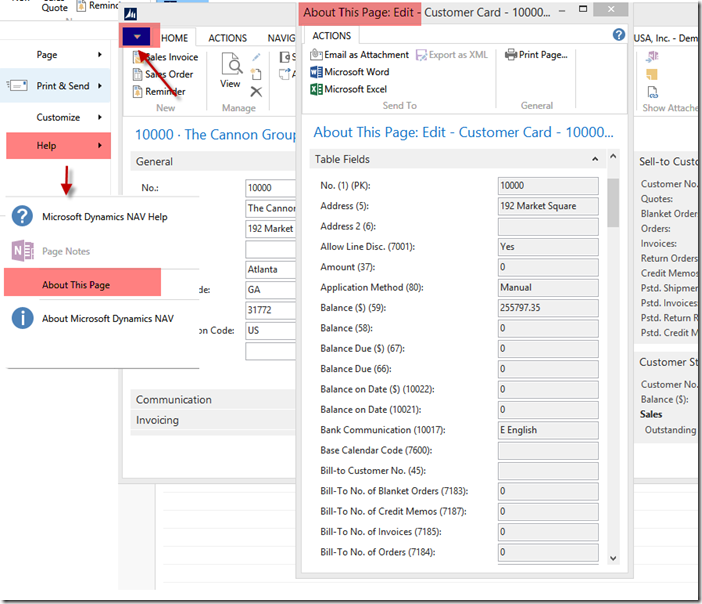
Task: Click Credit Memos link in factbox
Action: tap(669, 273)
